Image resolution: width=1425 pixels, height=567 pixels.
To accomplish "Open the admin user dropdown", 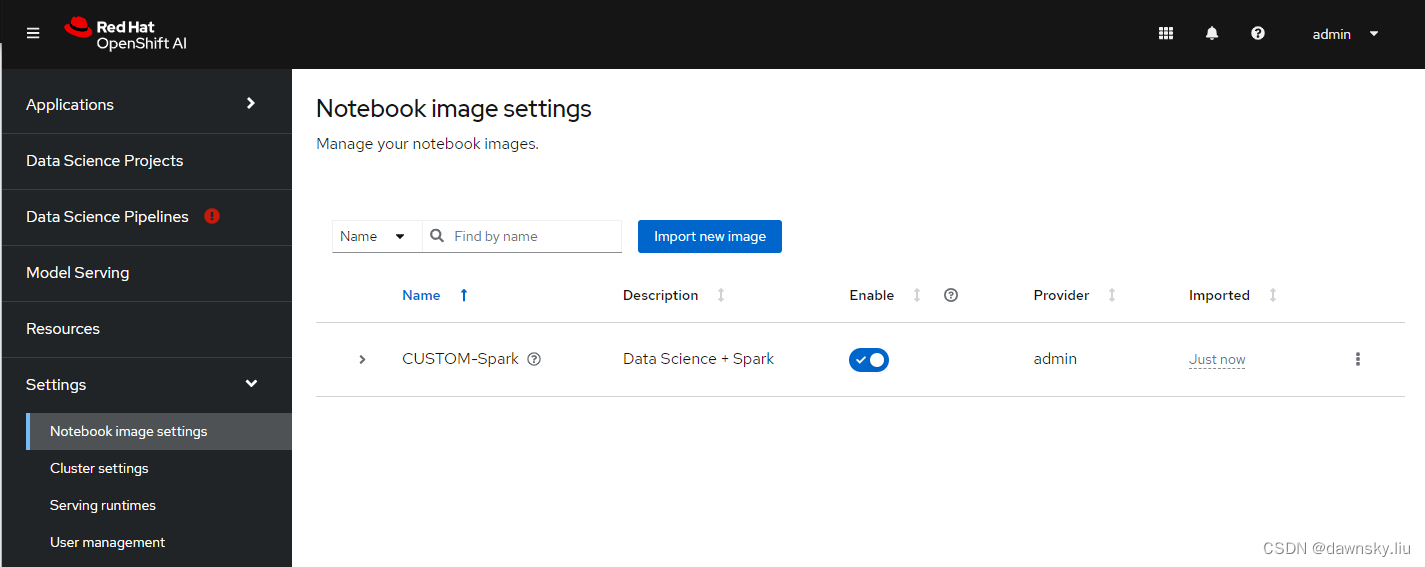I will [1345, 34].
